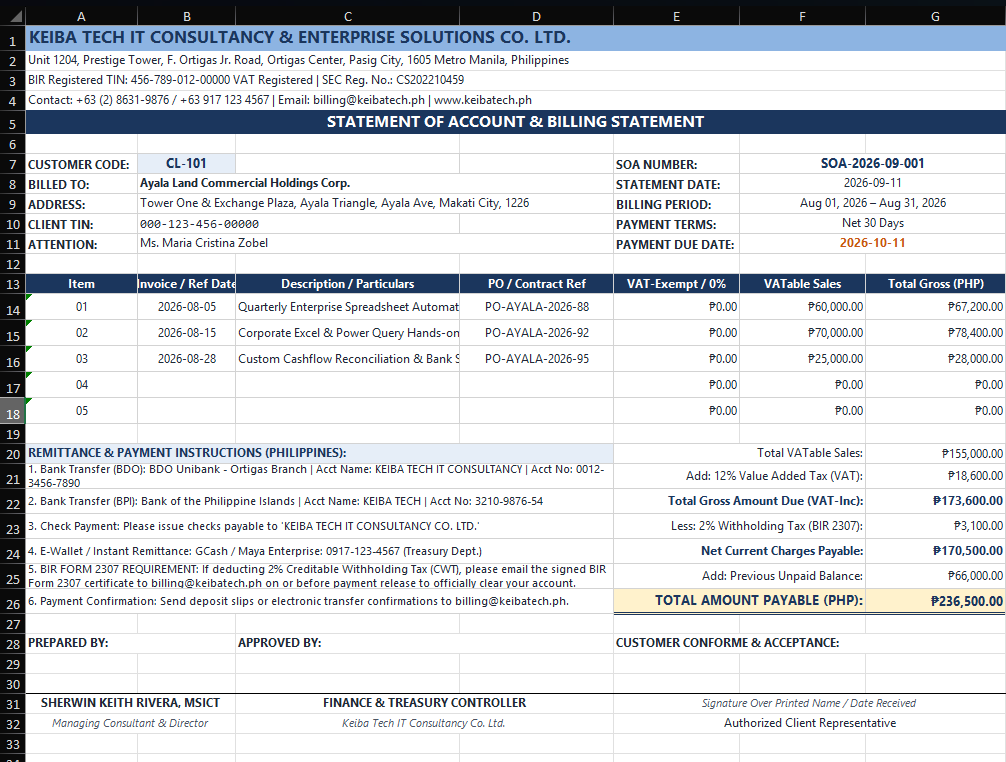Click Total Gross Amount Due ₱173,600.00
Viewport: 1006px width, 762px height.
pos(935,501)
